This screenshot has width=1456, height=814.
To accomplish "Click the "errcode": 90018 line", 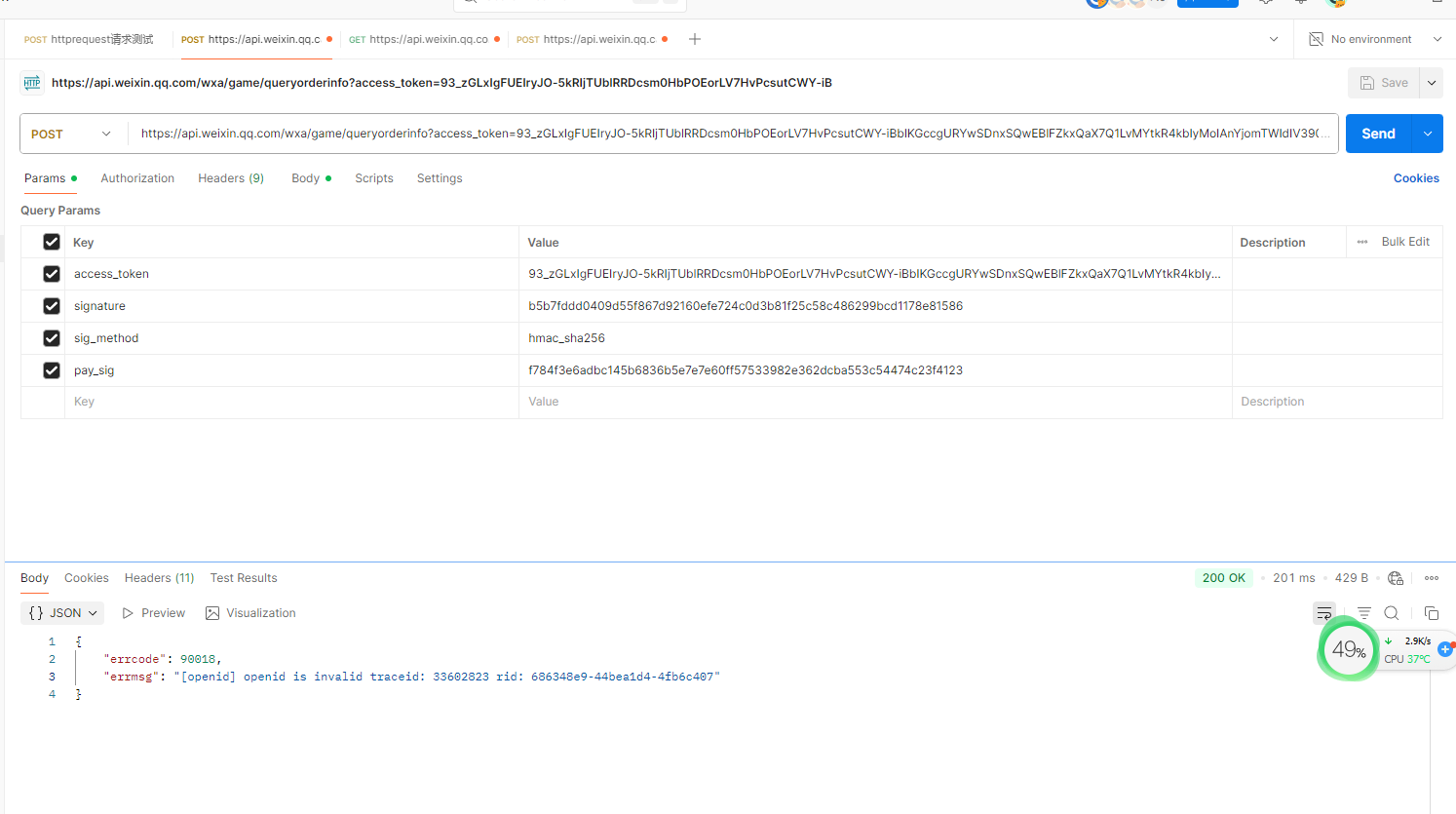I will pos(163,659).
